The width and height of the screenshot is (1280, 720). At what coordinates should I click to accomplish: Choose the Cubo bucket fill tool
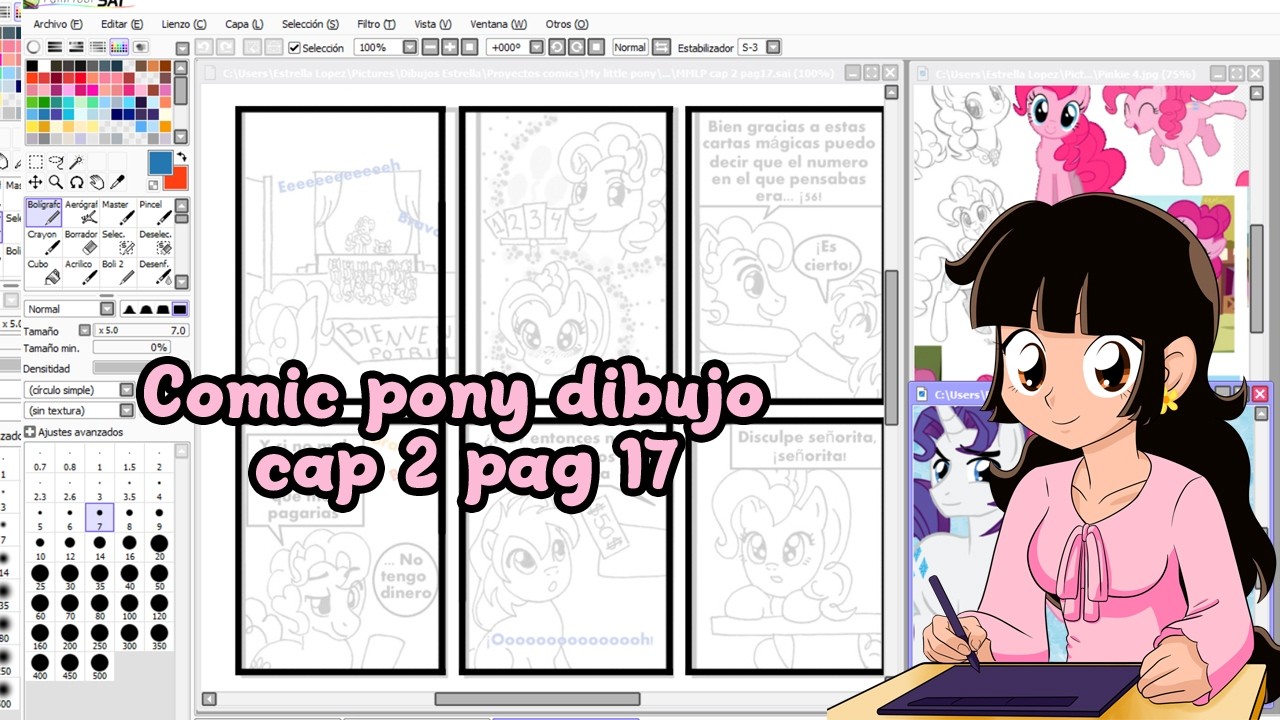(x=44, y=272)
